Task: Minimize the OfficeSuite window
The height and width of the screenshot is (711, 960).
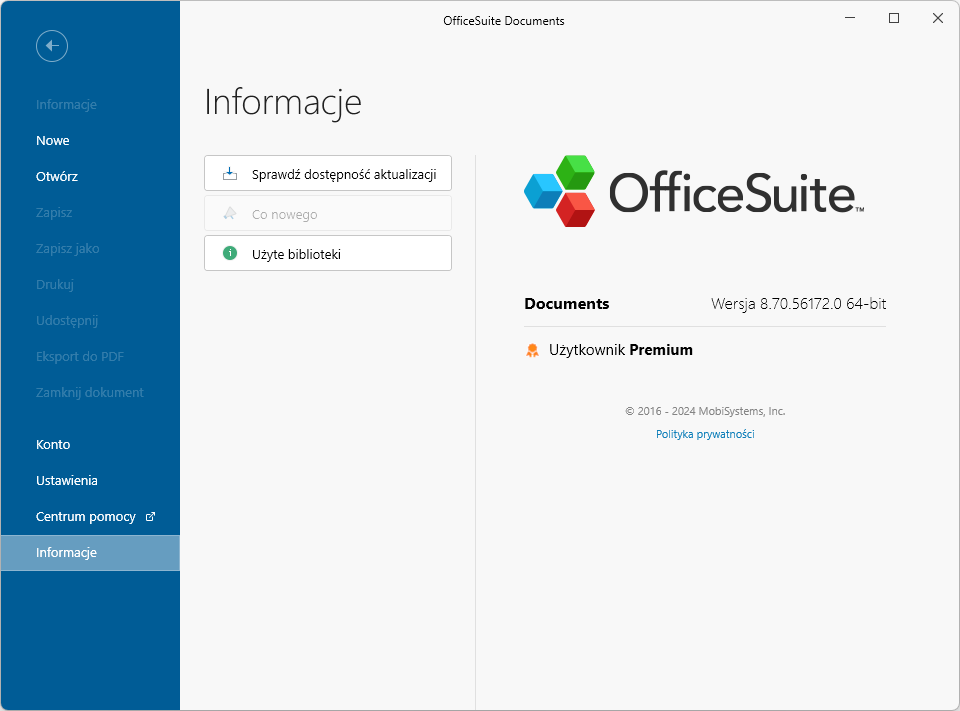Action: [x=850, y=18]
